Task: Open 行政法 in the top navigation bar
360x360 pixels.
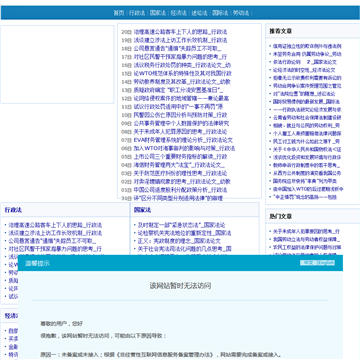Action: click(137, 13)
